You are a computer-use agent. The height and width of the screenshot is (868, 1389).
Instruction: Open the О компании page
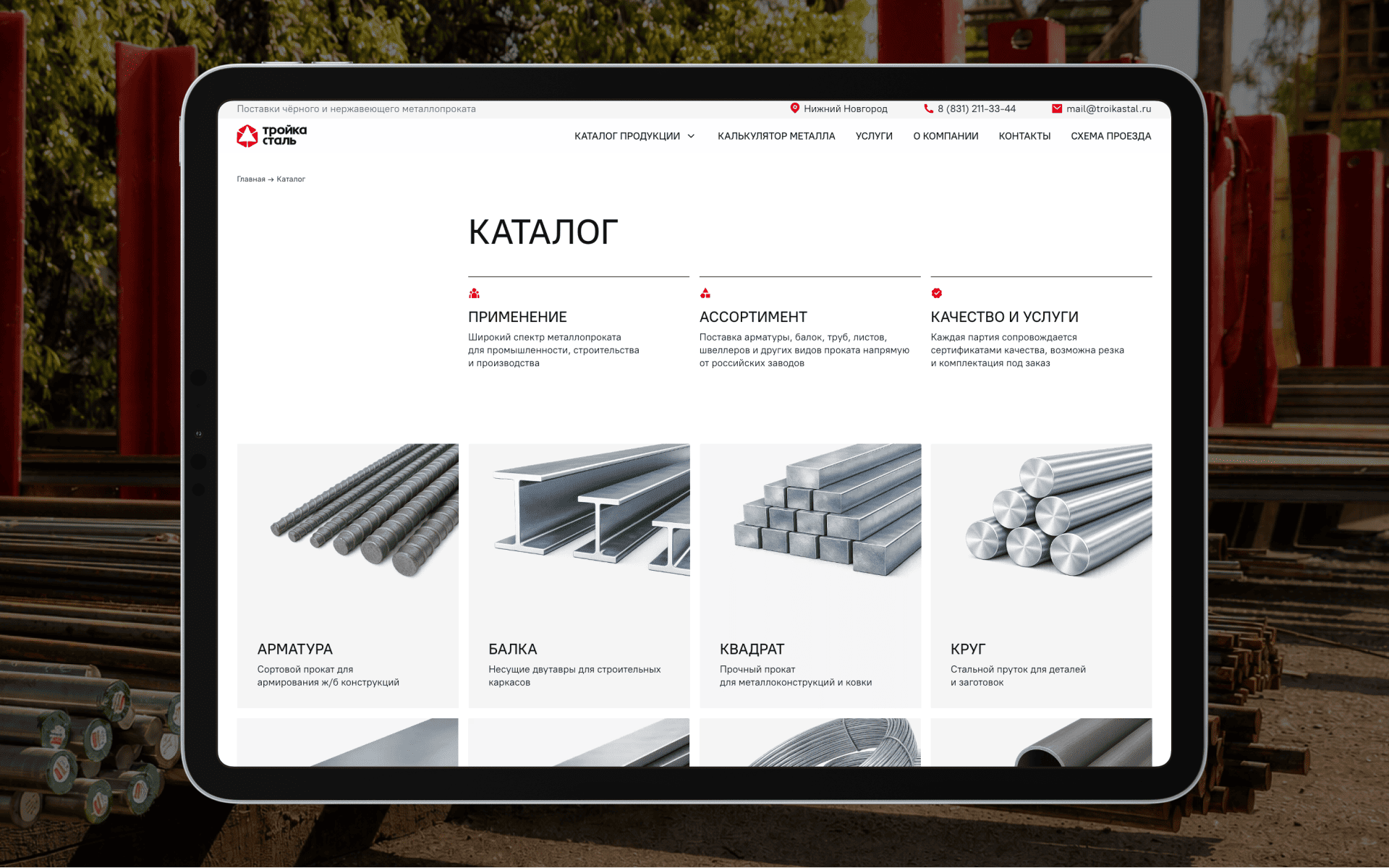(946, 136)
